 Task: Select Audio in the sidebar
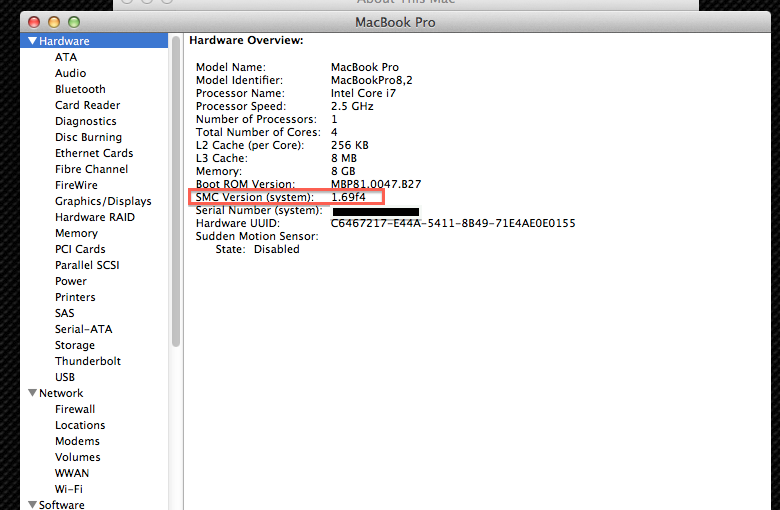point(70,73)
